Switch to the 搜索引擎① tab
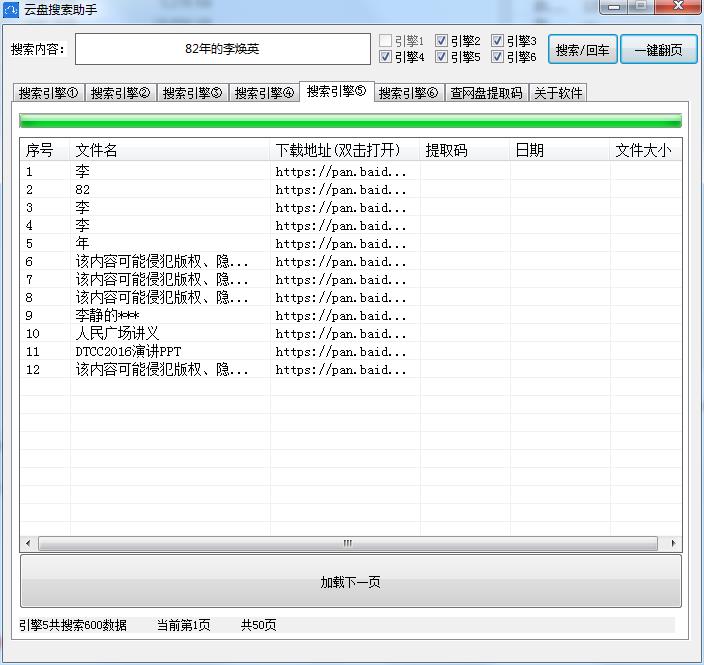The image size is (704, 665). 48,93
